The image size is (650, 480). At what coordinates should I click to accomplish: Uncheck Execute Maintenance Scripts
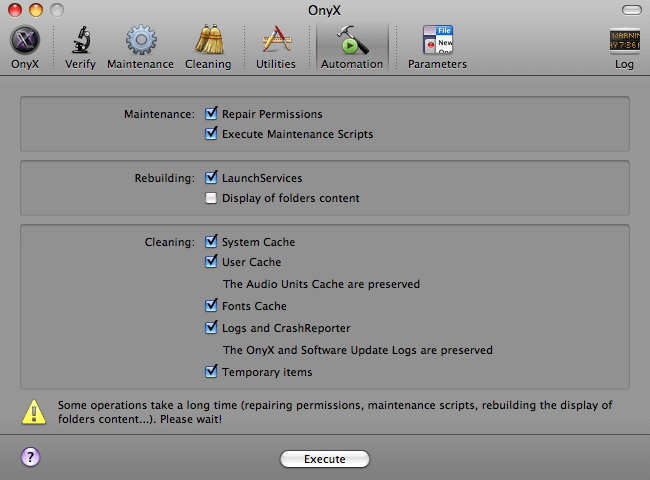[211, 133]
